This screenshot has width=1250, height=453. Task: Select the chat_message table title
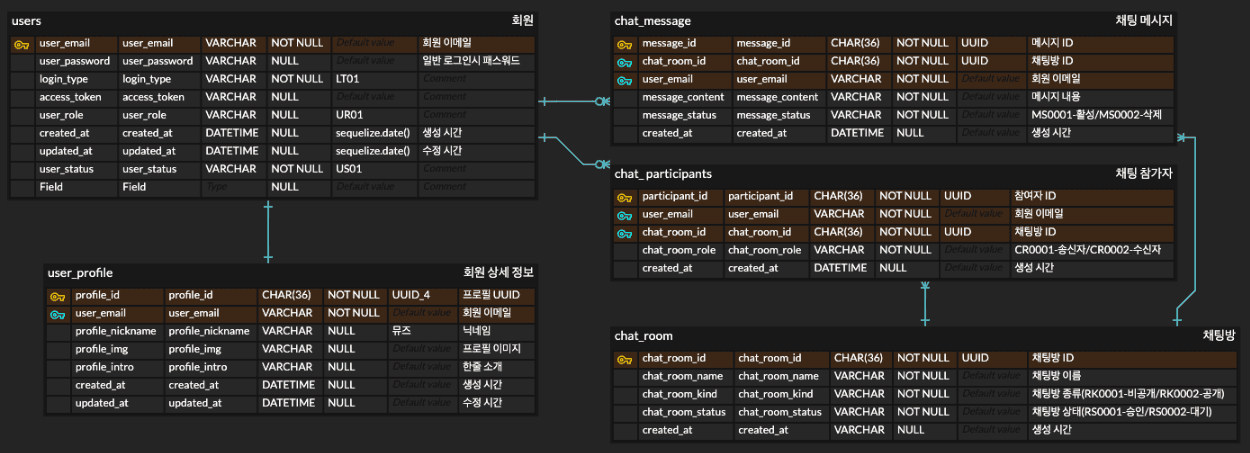click(653, 21)
